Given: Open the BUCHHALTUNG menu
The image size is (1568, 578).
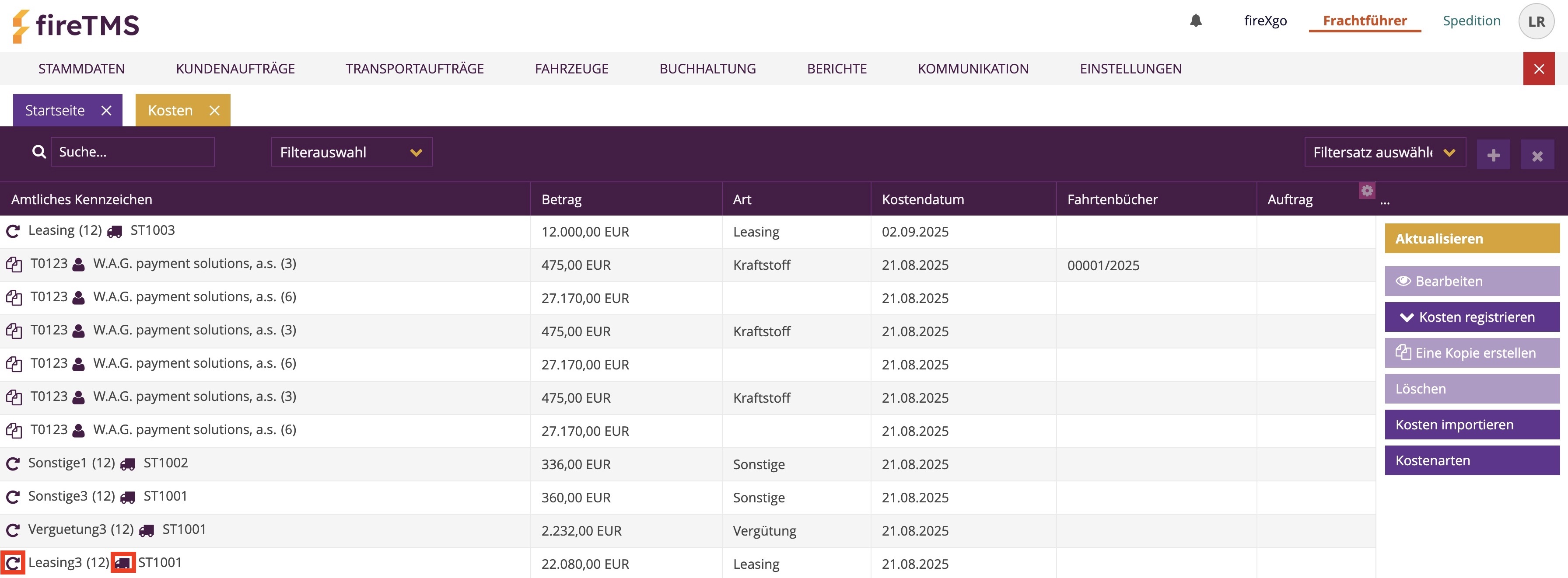Looking at the screenshot, I should click(x=707, y=69).
